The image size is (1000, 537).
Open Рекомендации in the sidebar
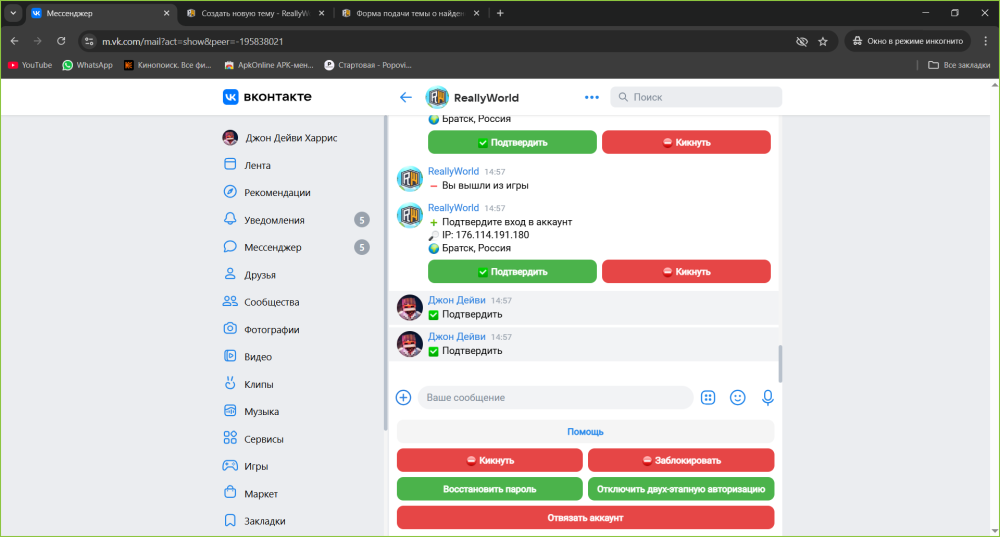click(x=277, y=193)
